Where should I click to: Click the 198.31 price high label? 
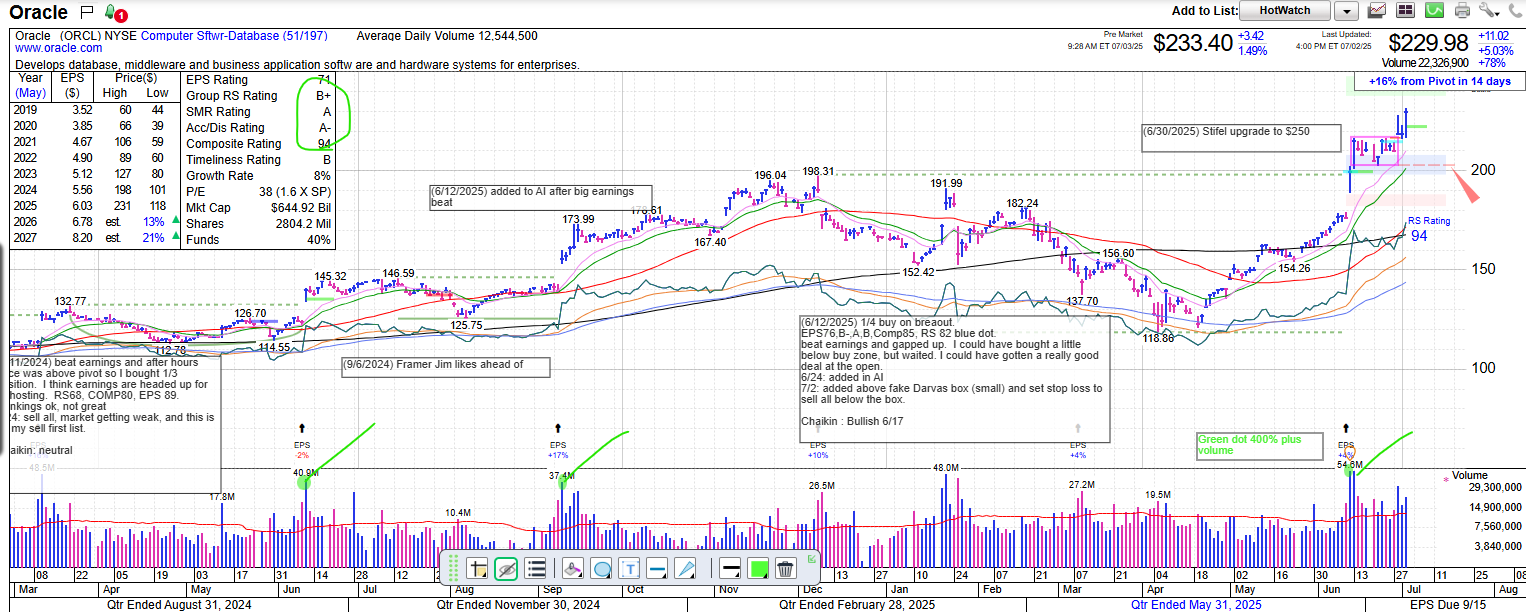click(817, 171)
